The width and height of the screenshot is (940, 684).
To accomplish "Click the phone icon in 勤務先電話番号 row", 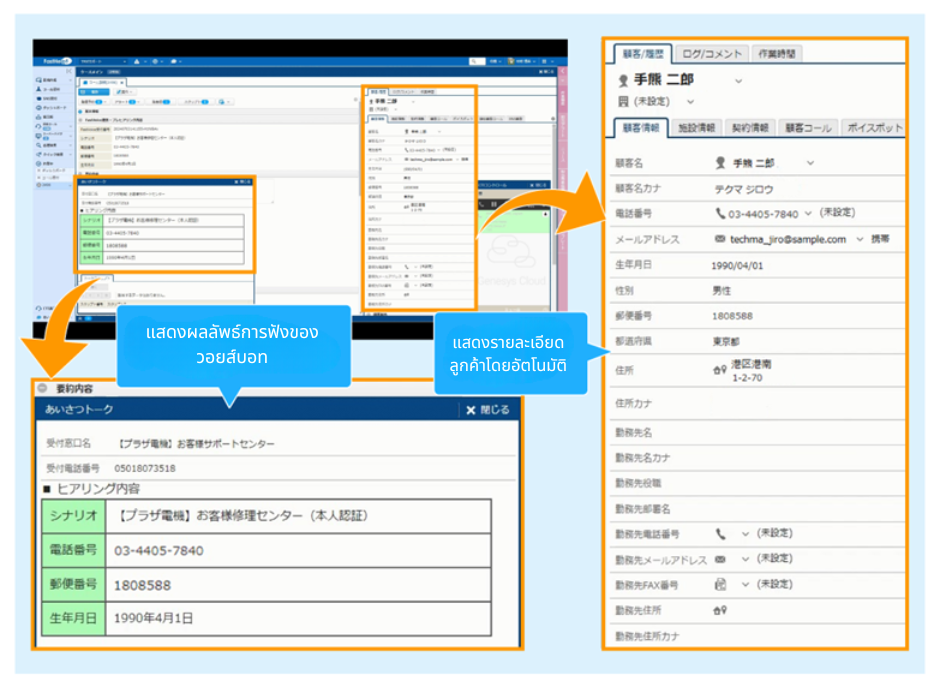I will point(720,535).
